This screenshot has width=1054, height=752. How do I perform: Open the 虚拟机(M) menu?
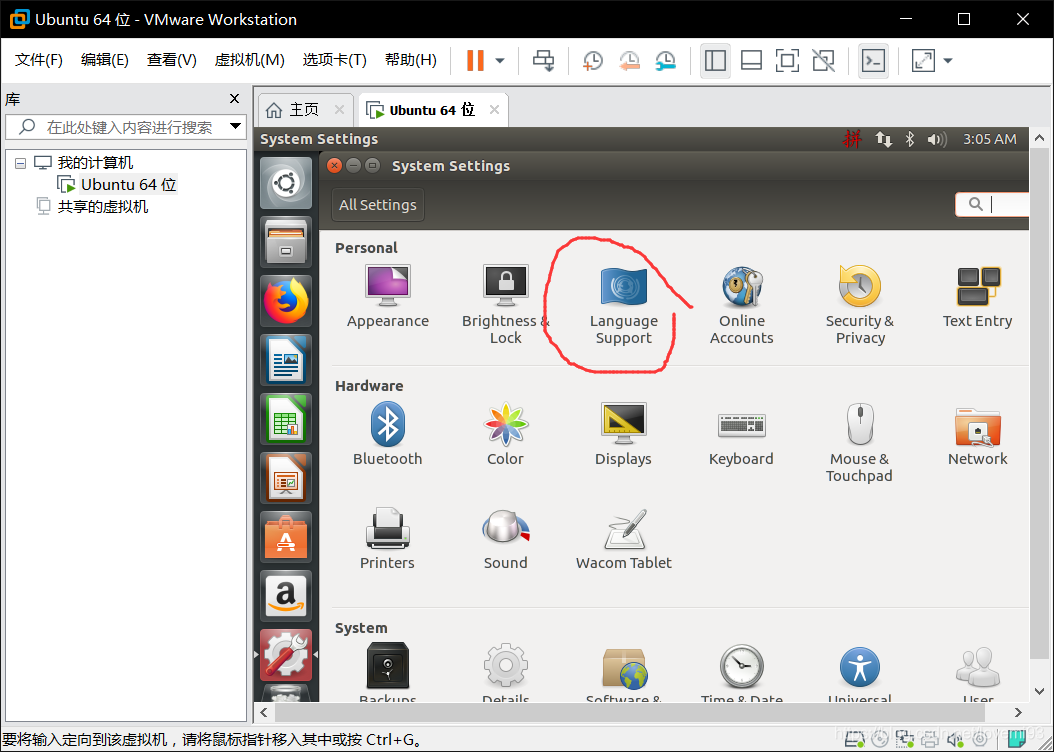point(249,60)
